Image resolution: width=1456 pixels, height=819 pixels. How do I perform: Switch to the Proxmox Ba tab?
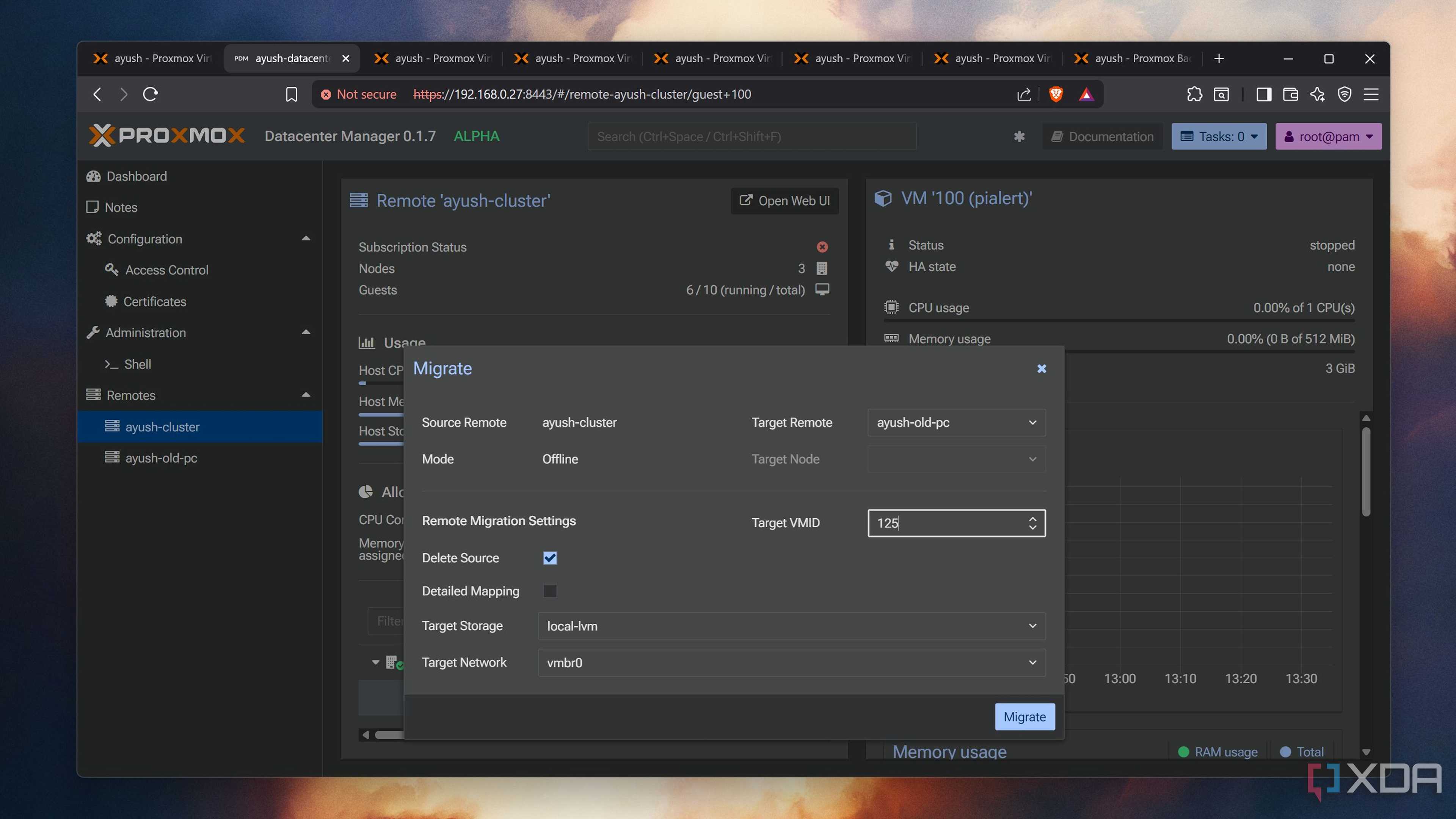tap(1133, 58)
